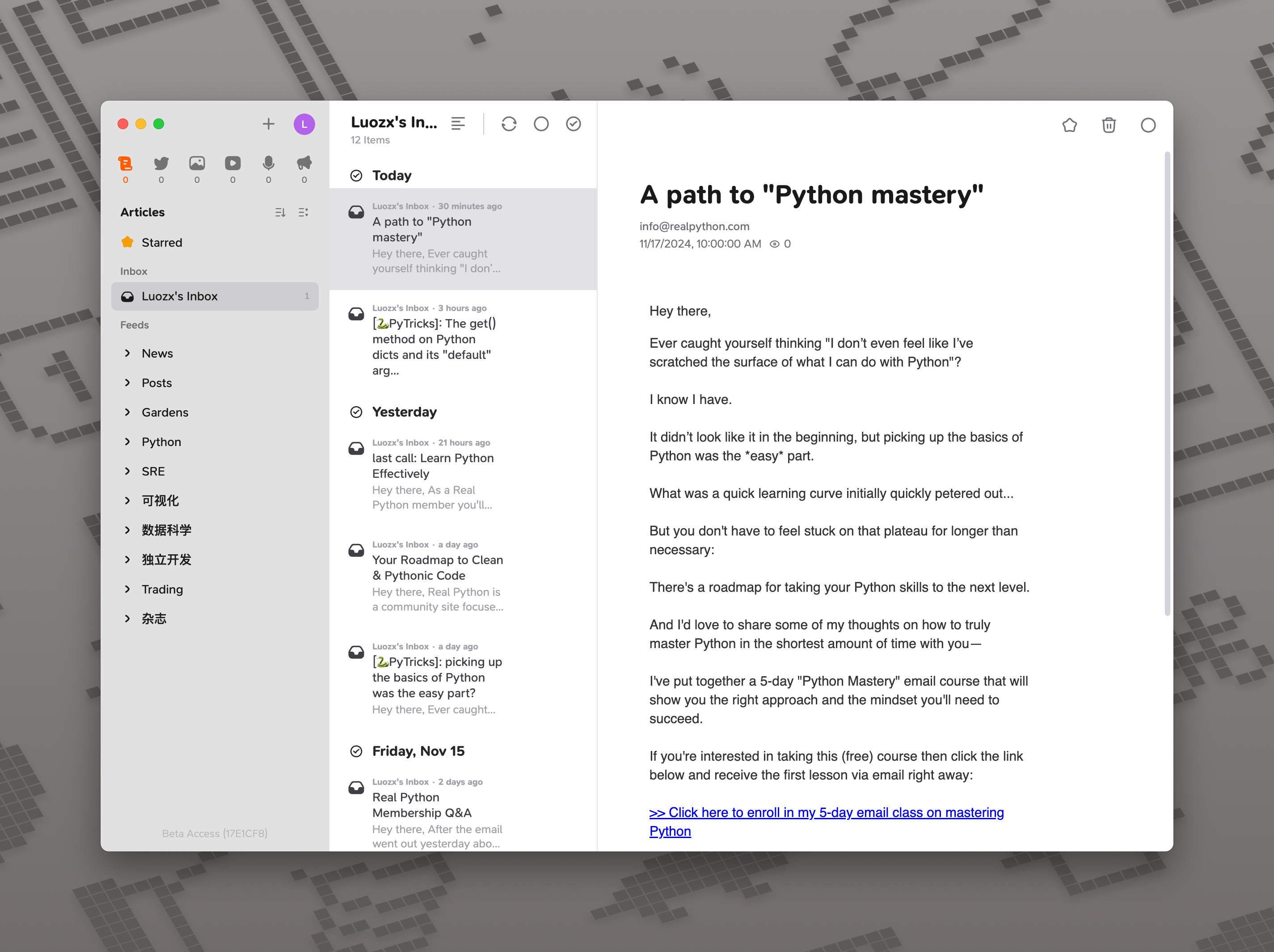Open entry last call: Learn Python Effectively
This screenshot has height=952, width=1274.
click(463, 475)
